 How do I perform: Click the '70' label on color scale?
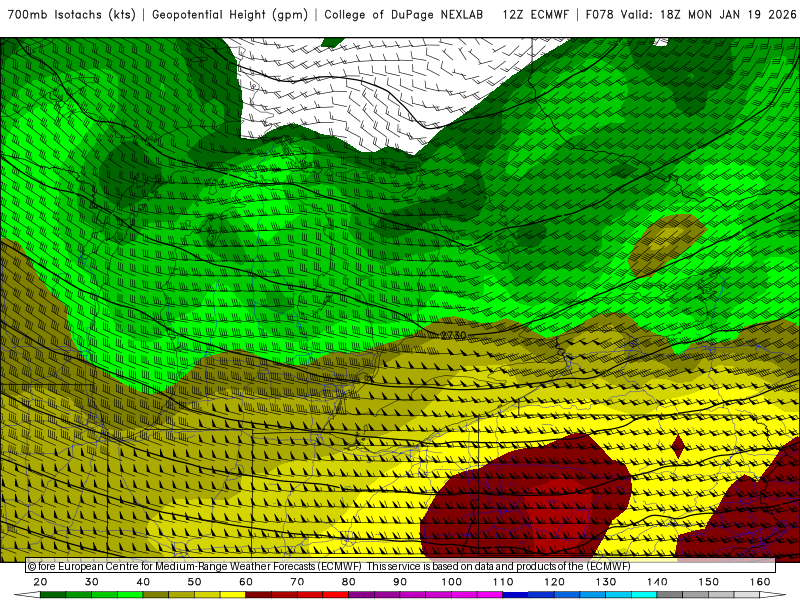[297, 582]
